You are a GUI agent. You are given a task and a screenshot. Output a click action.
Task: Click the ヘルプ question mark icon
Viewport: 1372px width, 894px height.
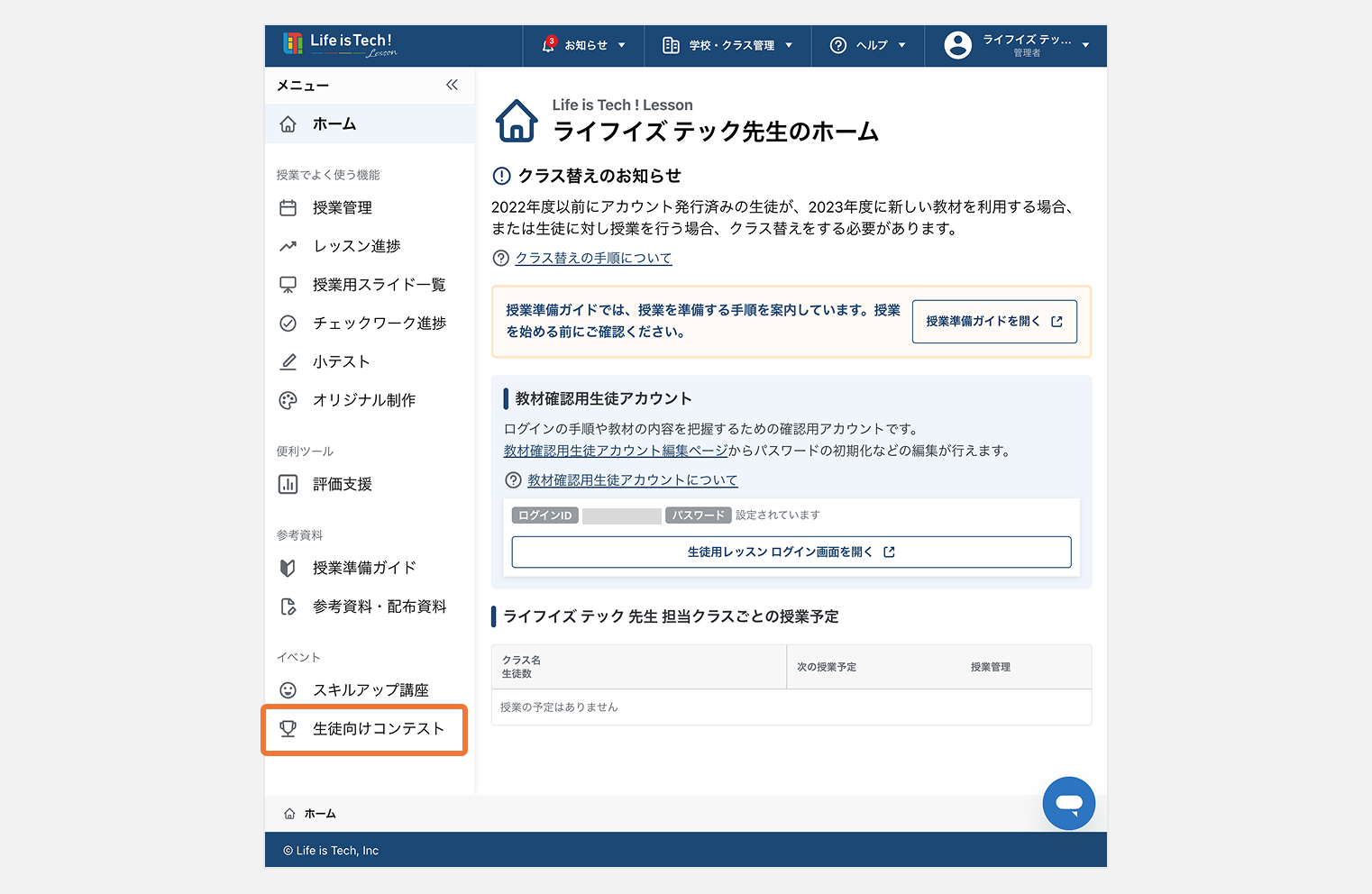[x=838, y=45]
